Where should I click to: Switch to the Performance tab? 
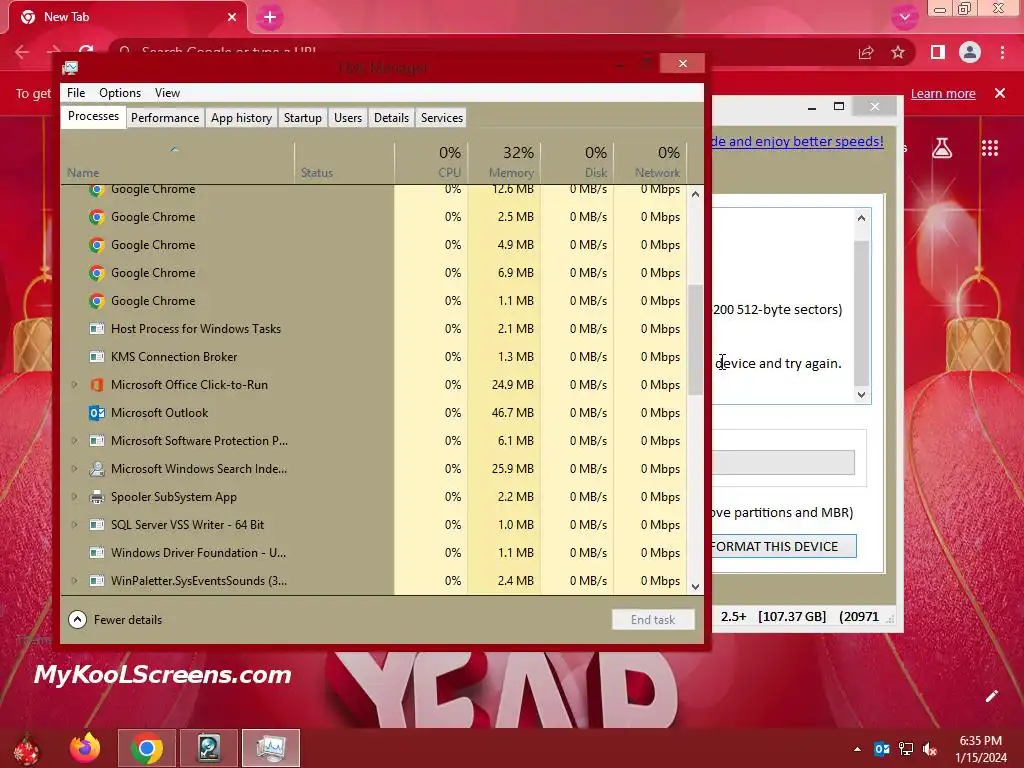pos(165,118)
